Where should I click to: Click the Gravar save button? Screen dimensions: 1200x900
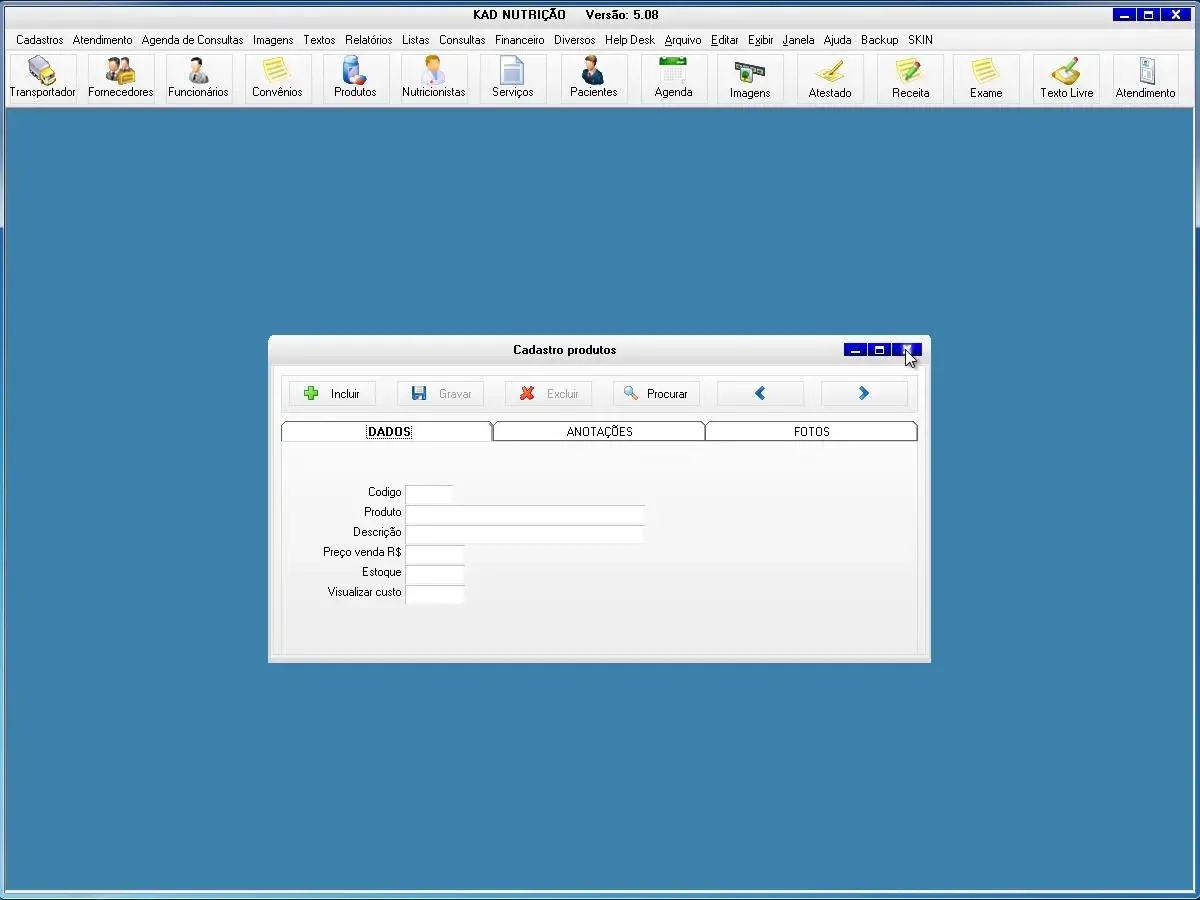pyautogui.click(x=440, y=393)
